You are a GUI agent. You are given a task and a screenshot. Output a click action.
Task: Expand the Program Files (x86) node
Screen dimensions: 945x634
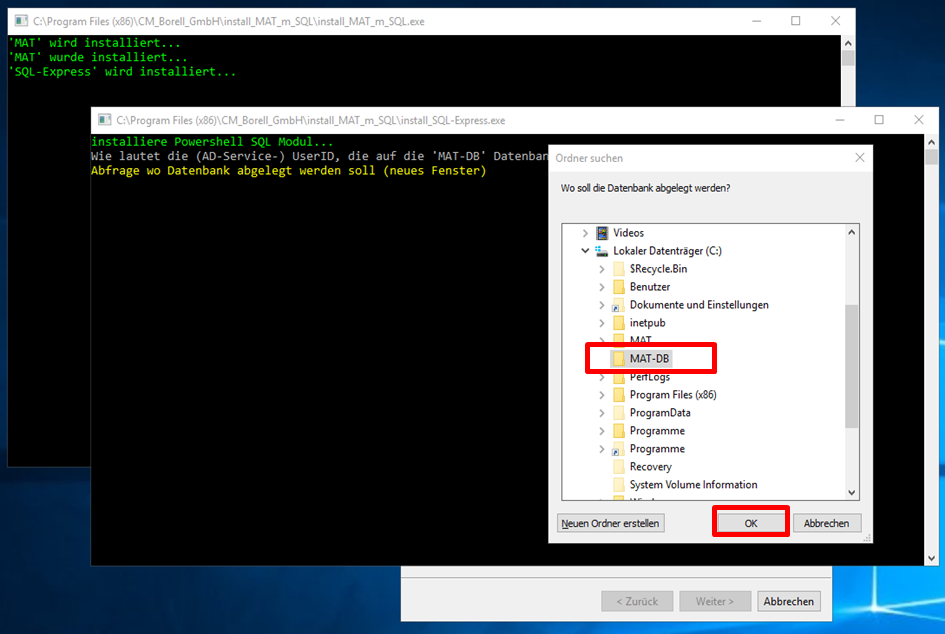(x=602, y=395)
